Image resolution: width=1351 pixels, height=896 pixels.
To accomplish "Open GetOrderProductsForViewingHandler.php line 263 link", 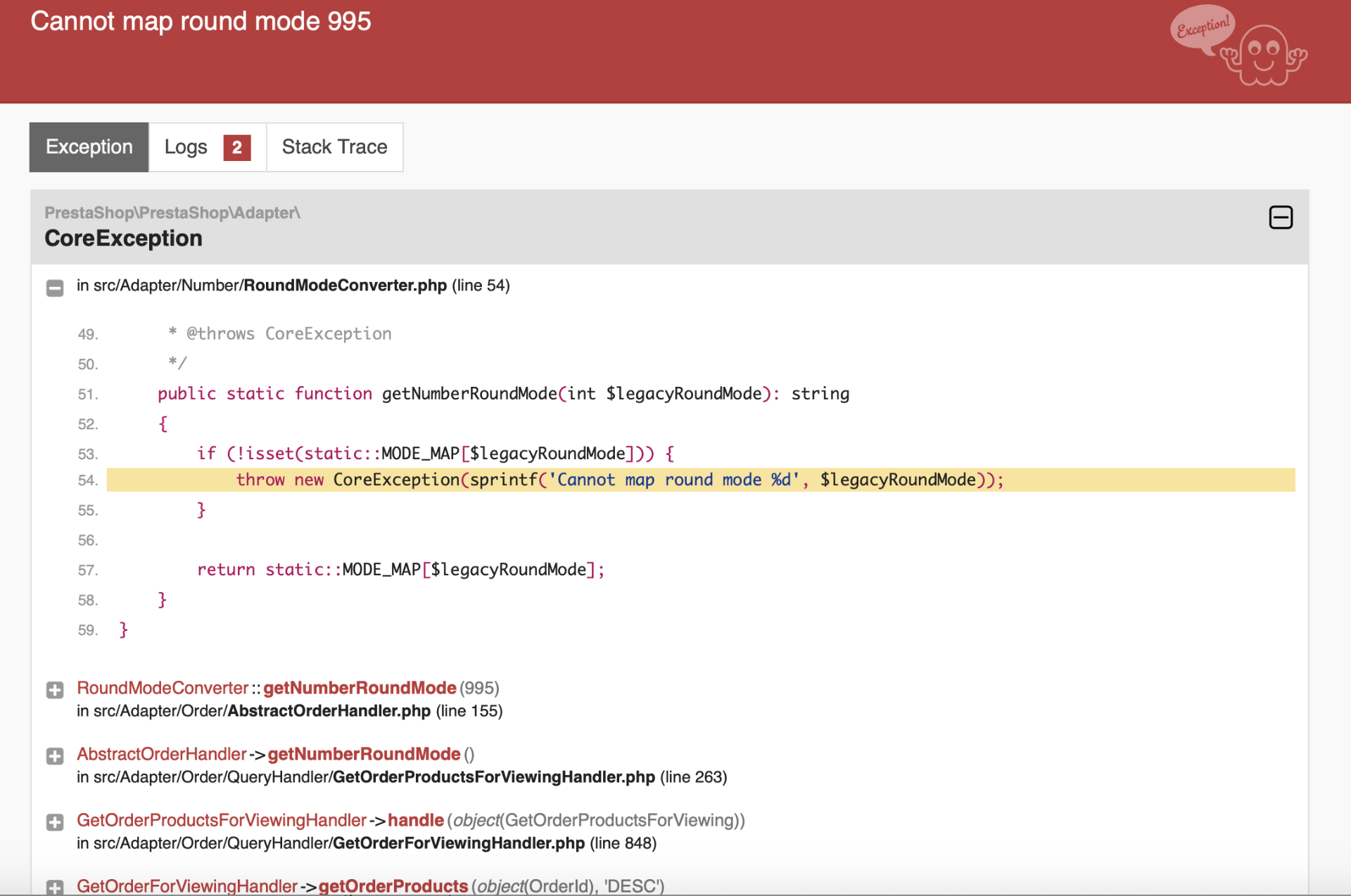I will 493,777.
